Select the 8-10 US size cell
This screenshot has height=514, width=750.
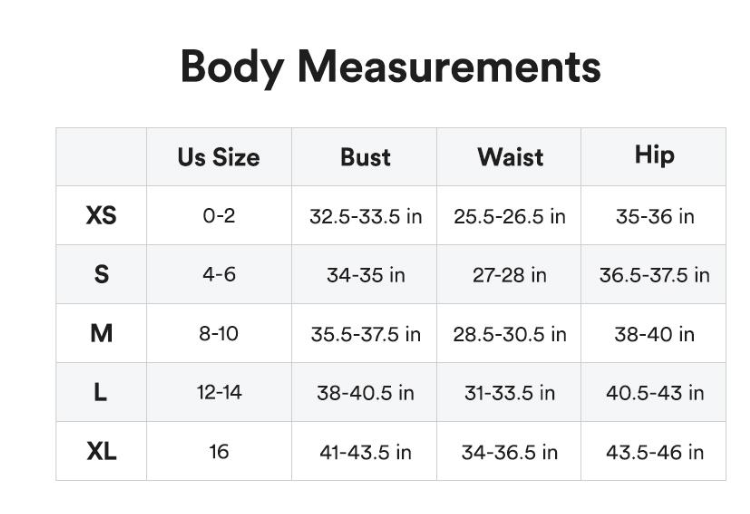pos(219,333)
